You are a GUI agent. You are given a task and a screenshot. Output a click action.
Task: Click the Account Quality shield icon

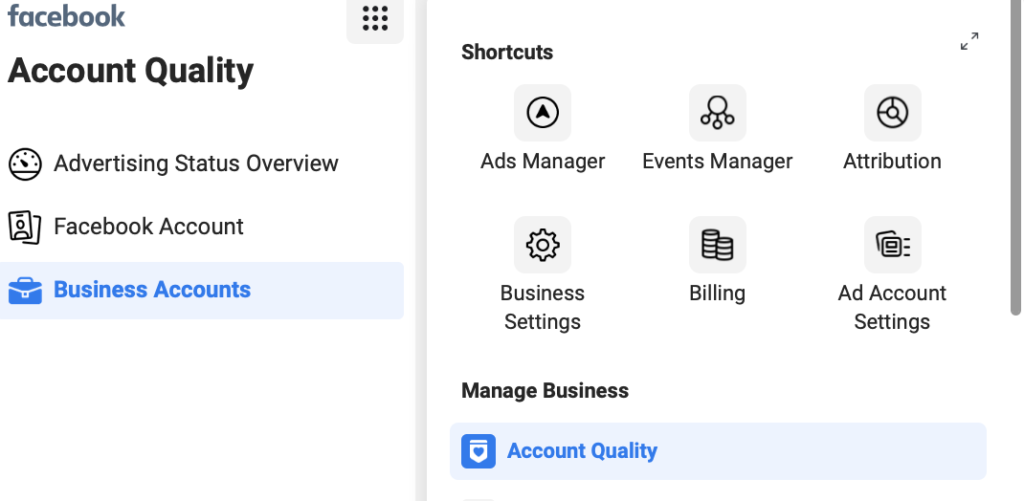478,451
